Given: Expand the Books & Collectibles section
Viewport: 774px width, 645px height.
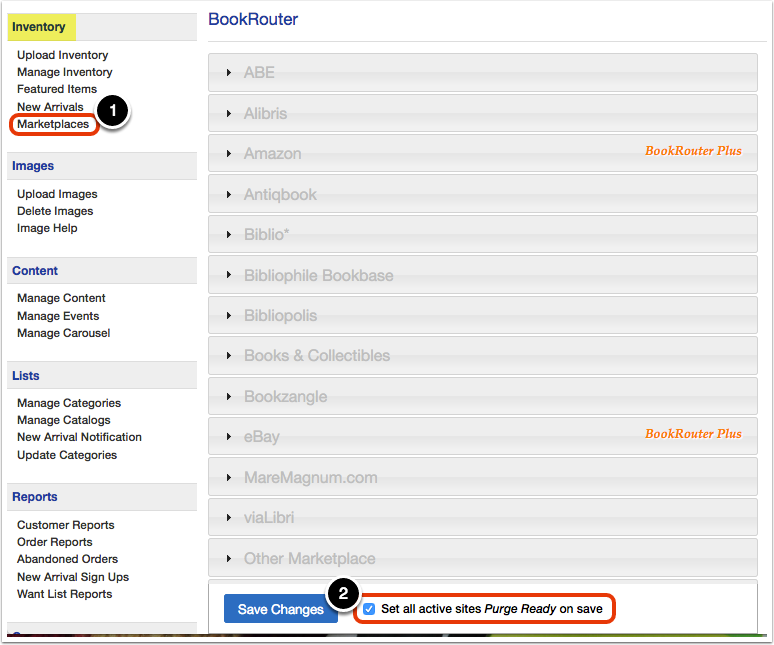Looking at the screenshot, I should [483, 355].
